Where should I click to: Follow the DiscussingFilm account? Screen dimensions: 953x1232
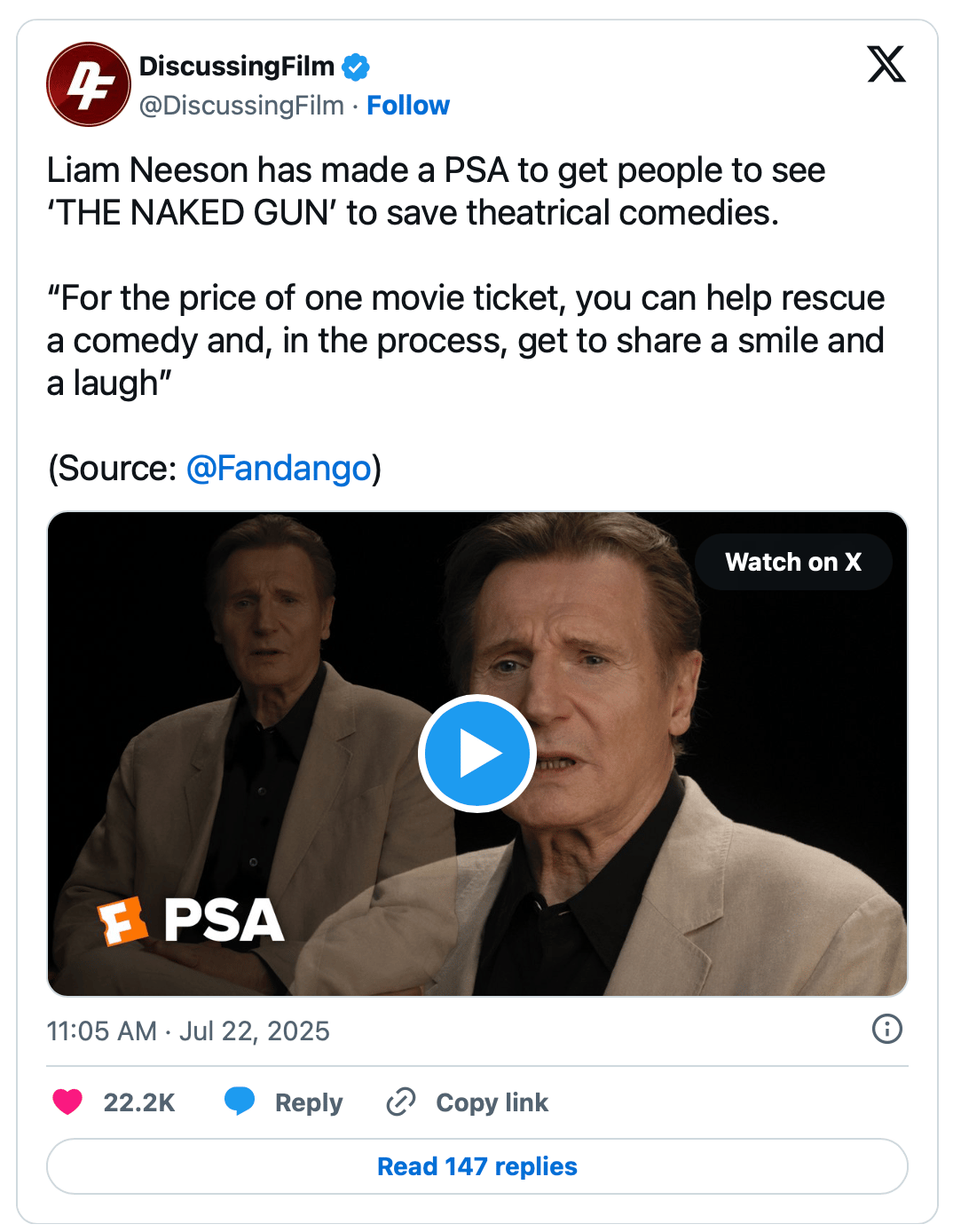pos(408,106)
